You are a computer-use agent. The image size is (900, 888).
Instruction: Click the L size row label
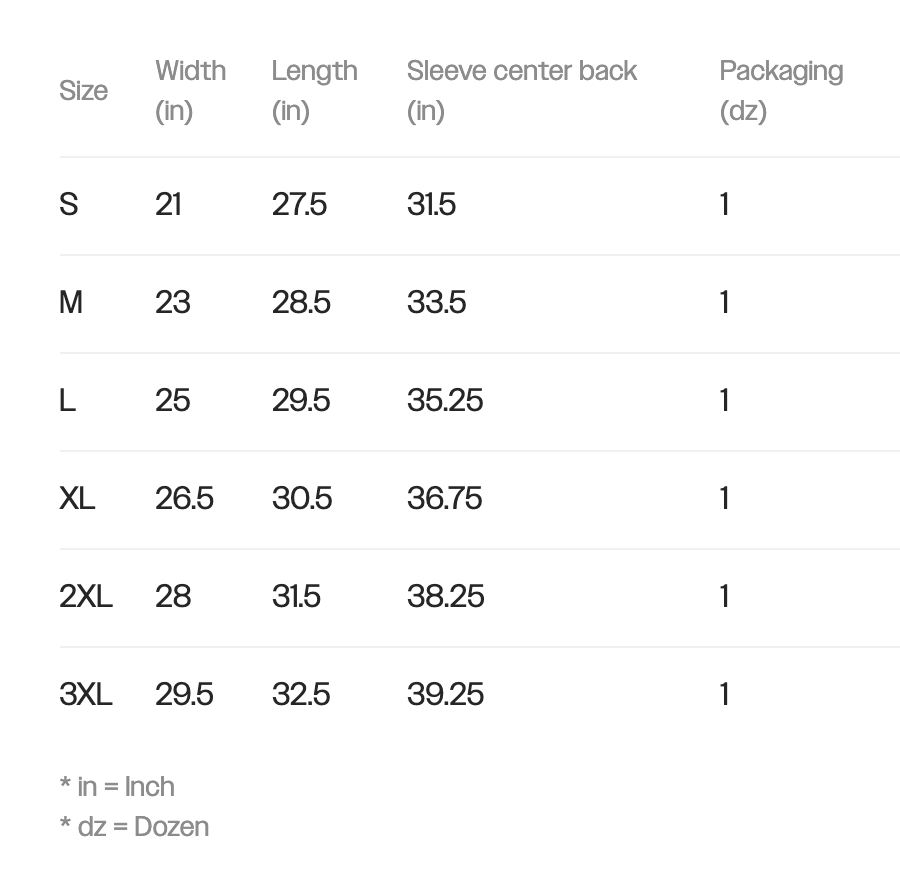(67, 401)
